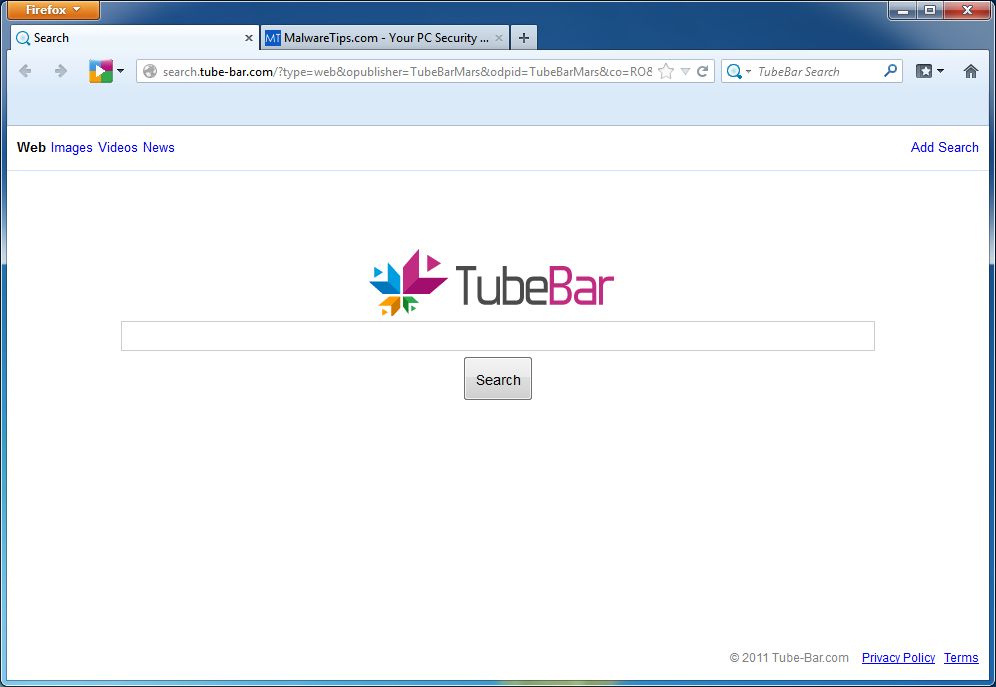The image size is (996, 687).
Task: Go forward with the forward arrow
Action: [61, 71]
